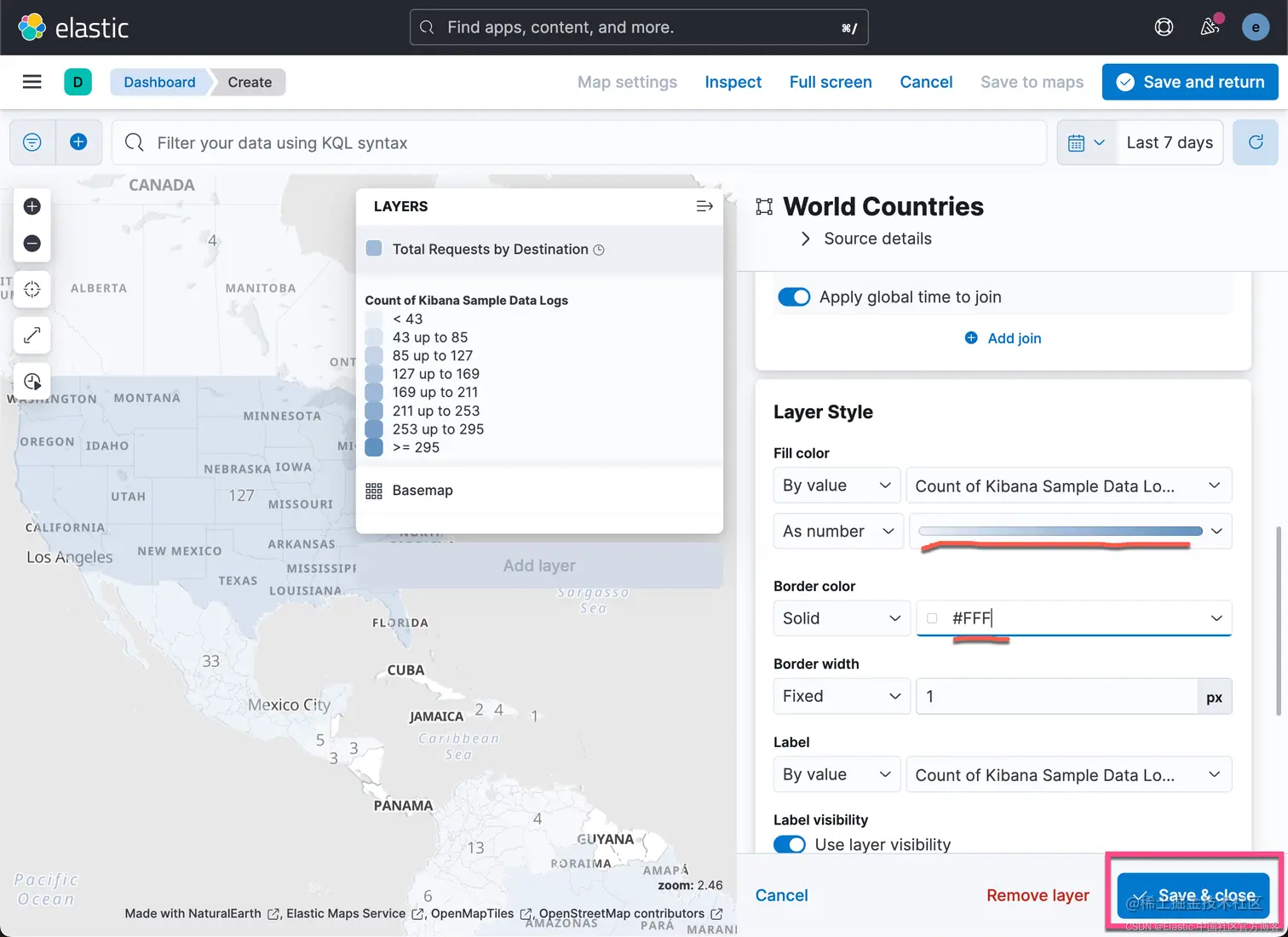
Task: Click the Basemap grid icon
Action: 374,491
